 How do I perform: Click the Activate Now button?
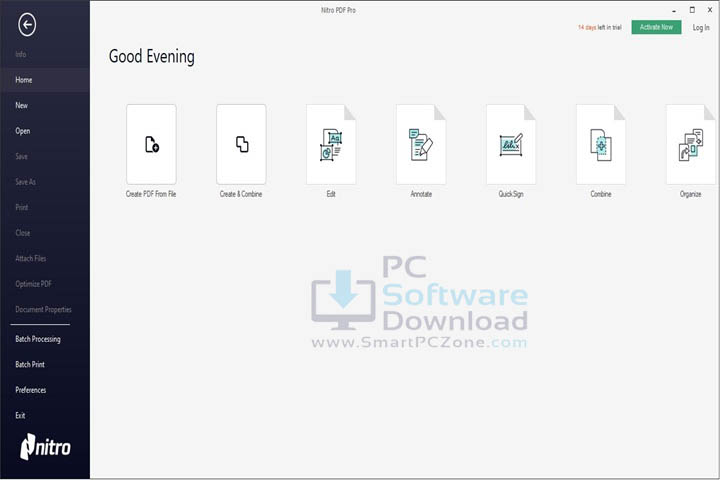point(656,27)
